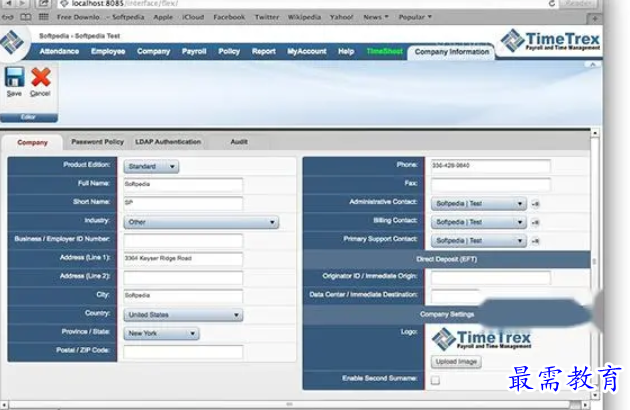Screen dimensions: 630x410
Task: Open the Wikipedia bookmark link
Action: (304, 17)
